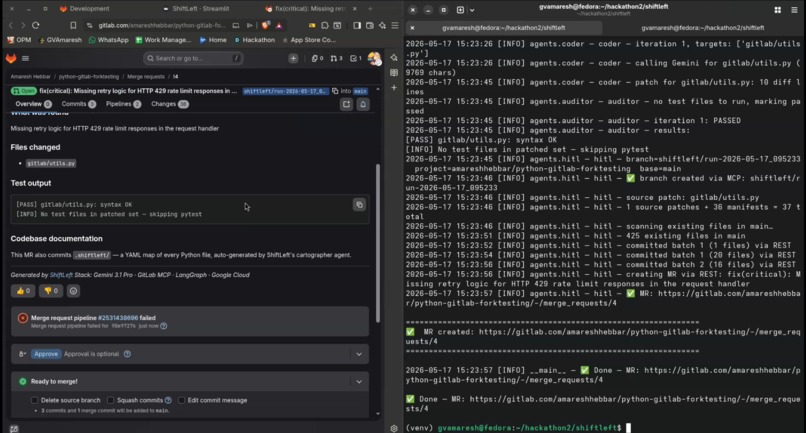Collapse the merge request sticky header arrow
The image size is (806, 433).
pyautogui.click(x=378, y=89)
